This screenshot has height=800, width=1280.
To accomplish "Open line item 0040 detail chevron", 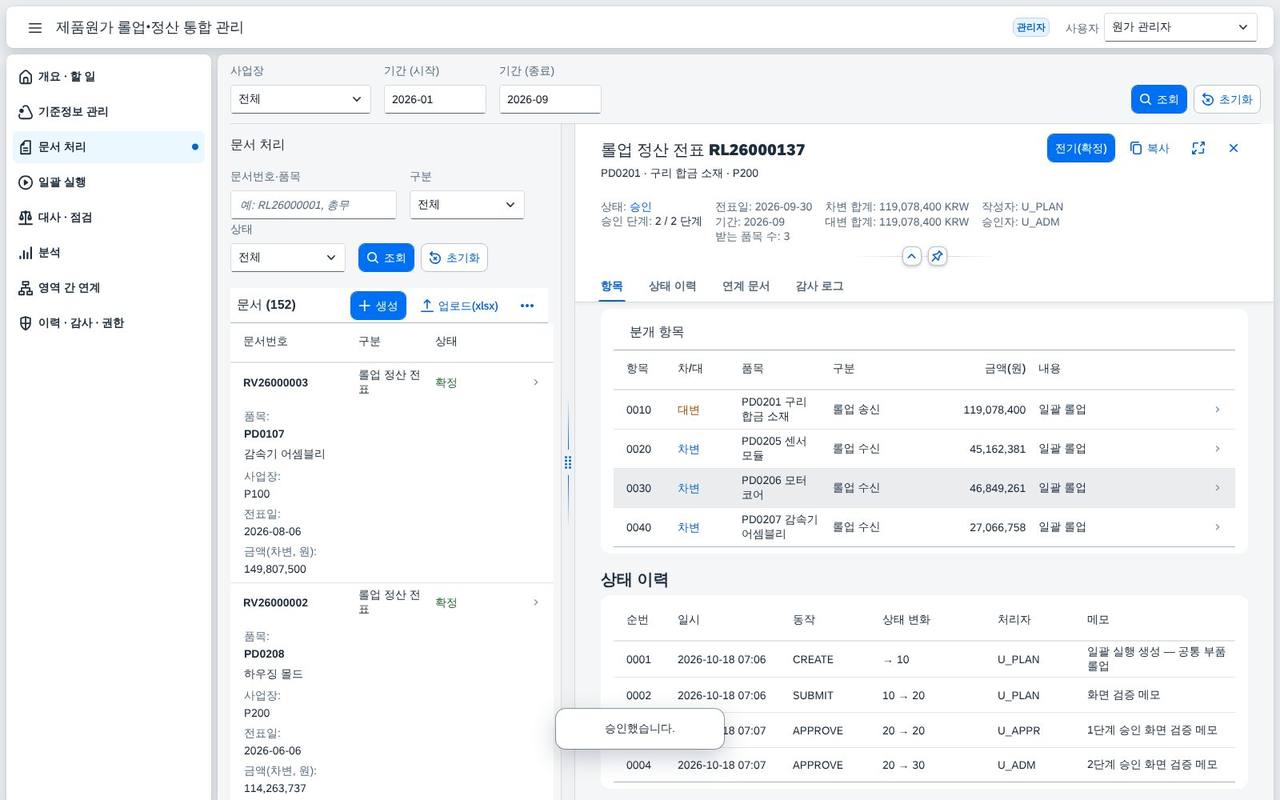I will pos(1217,527).
